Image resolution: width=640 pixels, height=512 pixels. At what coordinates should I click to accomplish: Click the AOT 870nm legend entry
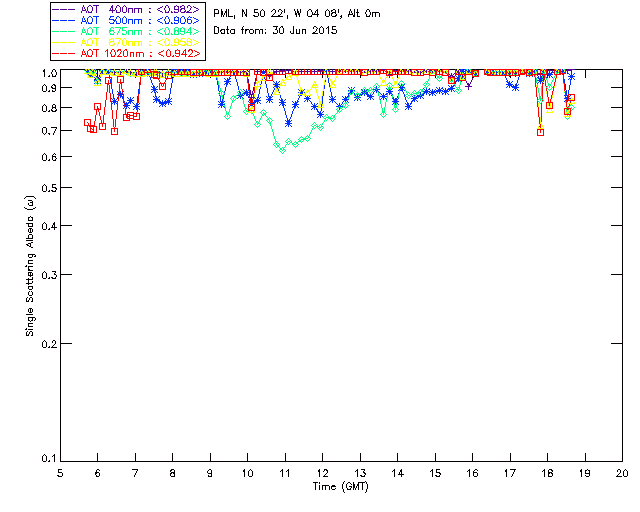126,42
